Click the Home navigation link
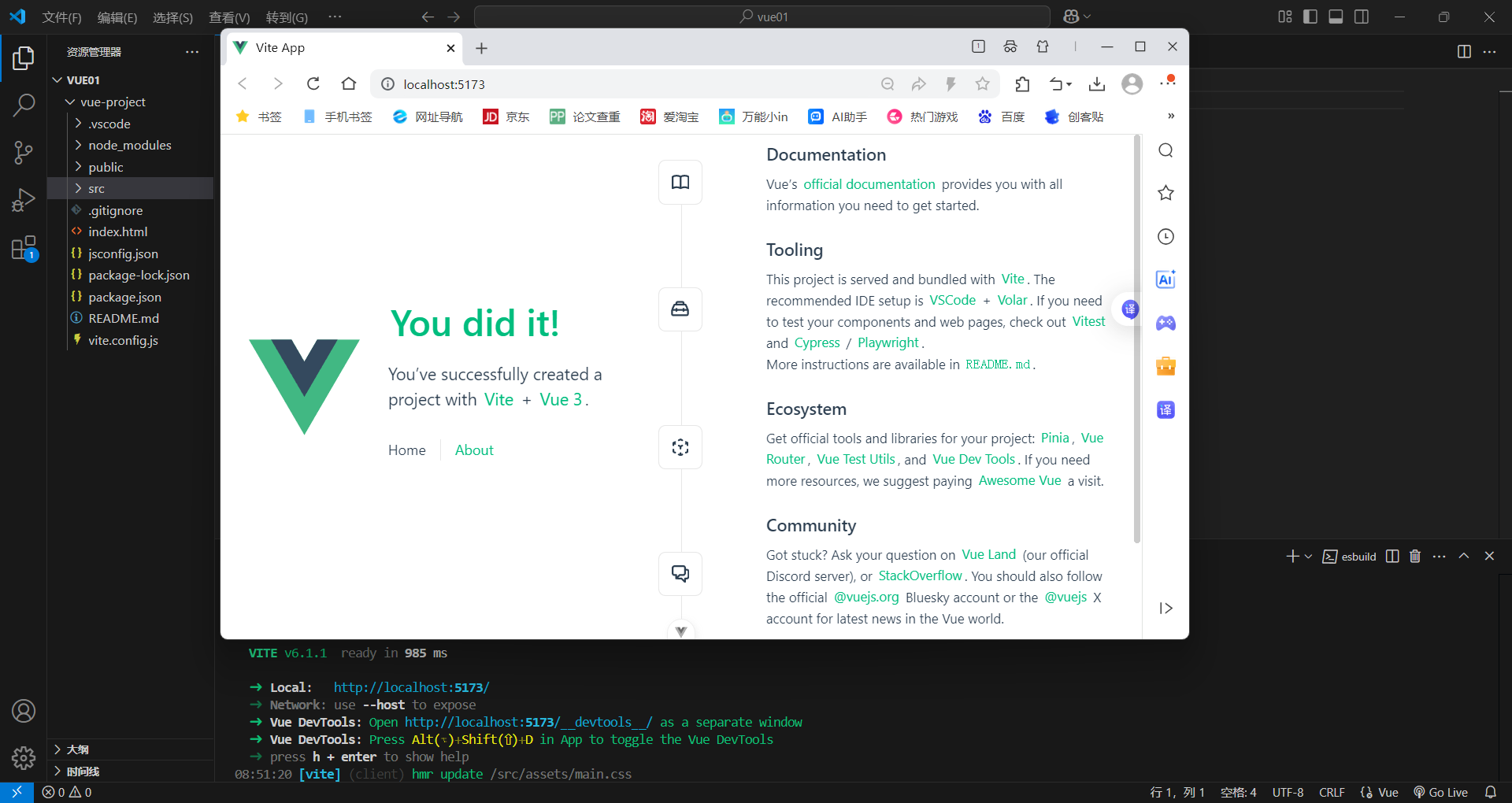The width and height of the screenshot is (1512, 803). (x=406, y=450)
